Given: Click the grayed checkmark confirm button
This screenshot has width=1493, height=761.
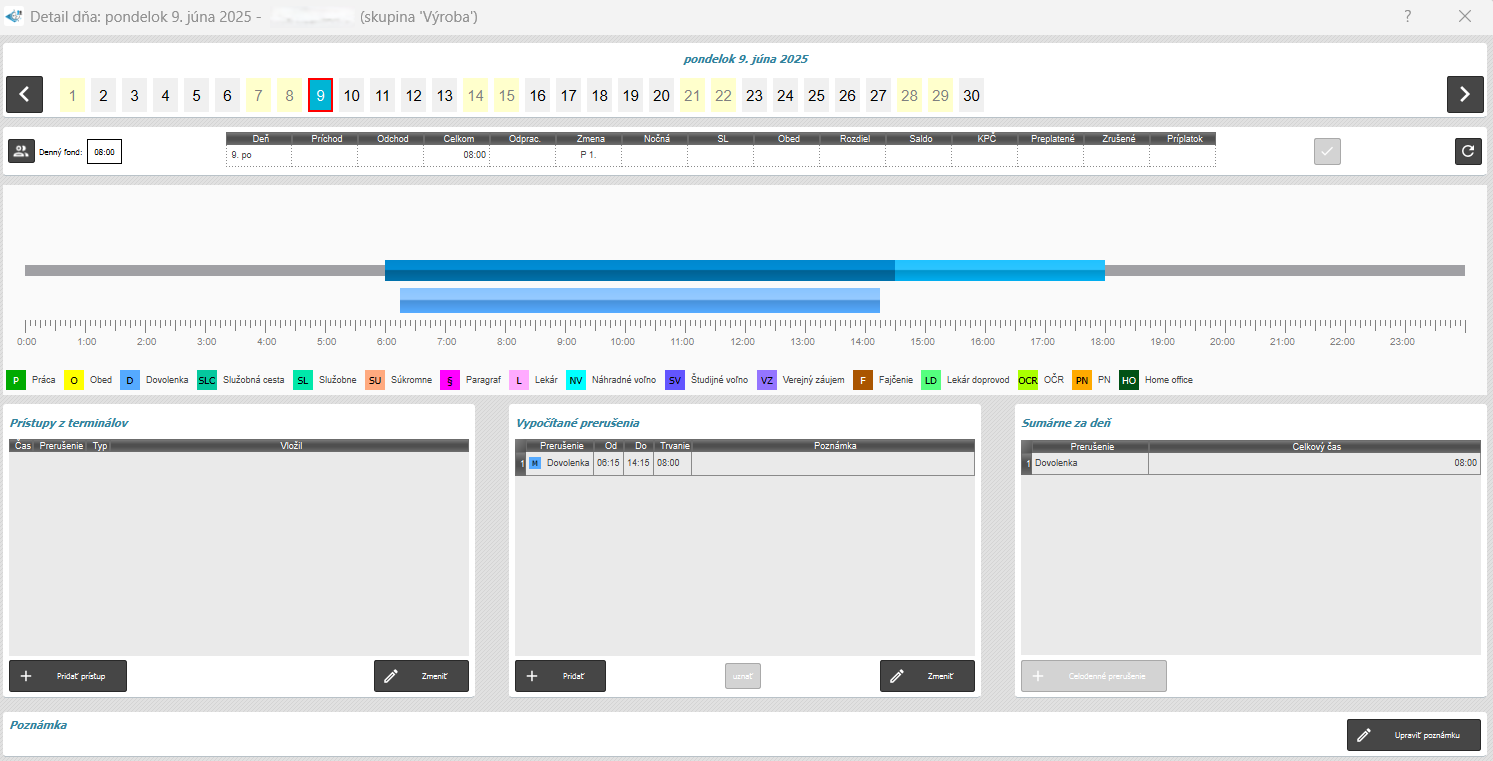Looking at the screenshot, I should click(1327, 152).
